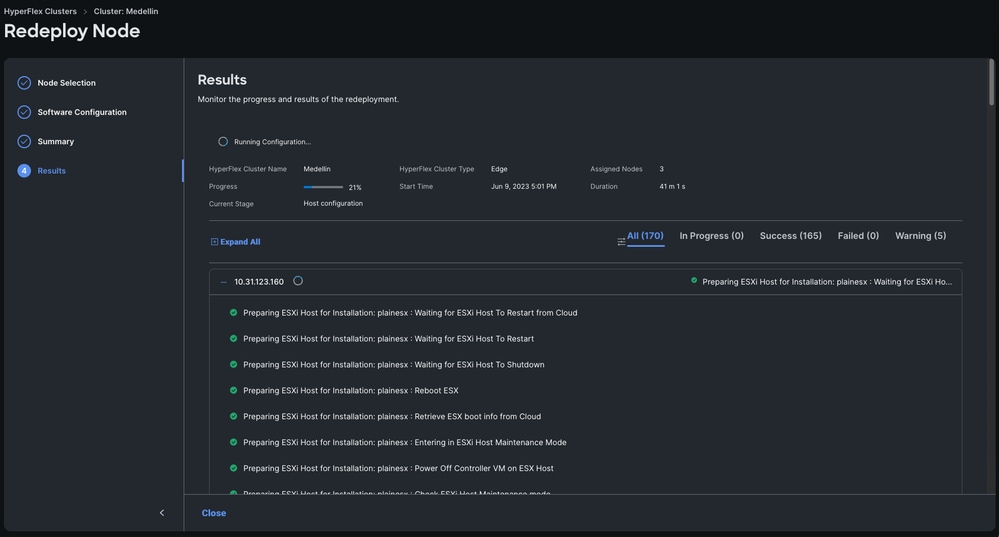Expand all task rows with Expand All
This screenshot has width=999, height=537.
(x=235, y=242)
